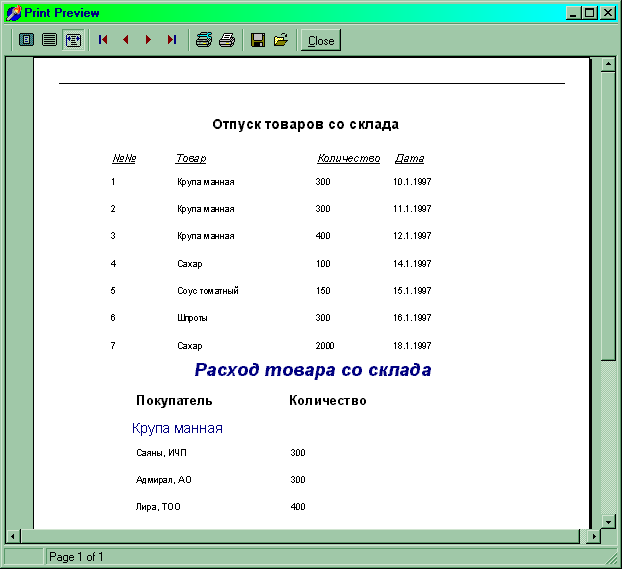The width and height of the screenshot is (622, 569).
Task: Go to the first page of the report
Action: 103,40
